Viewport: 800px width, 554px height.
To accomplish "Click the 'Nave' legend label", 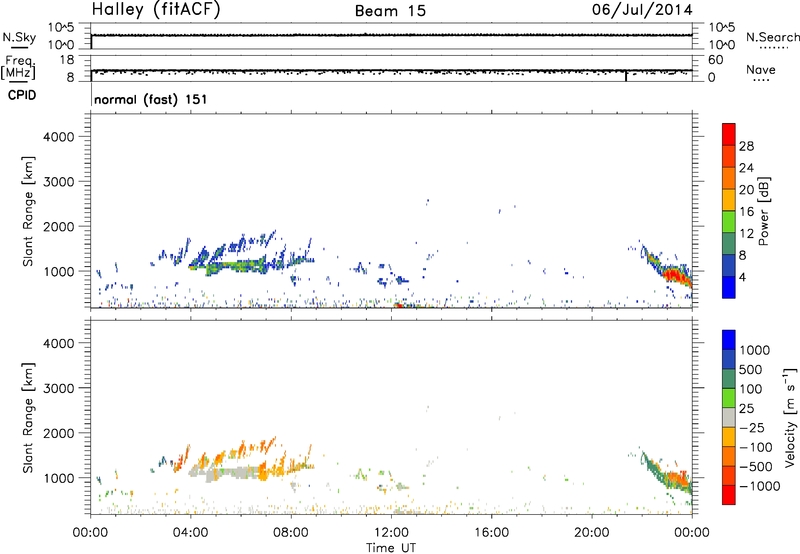I will [761, 70].
